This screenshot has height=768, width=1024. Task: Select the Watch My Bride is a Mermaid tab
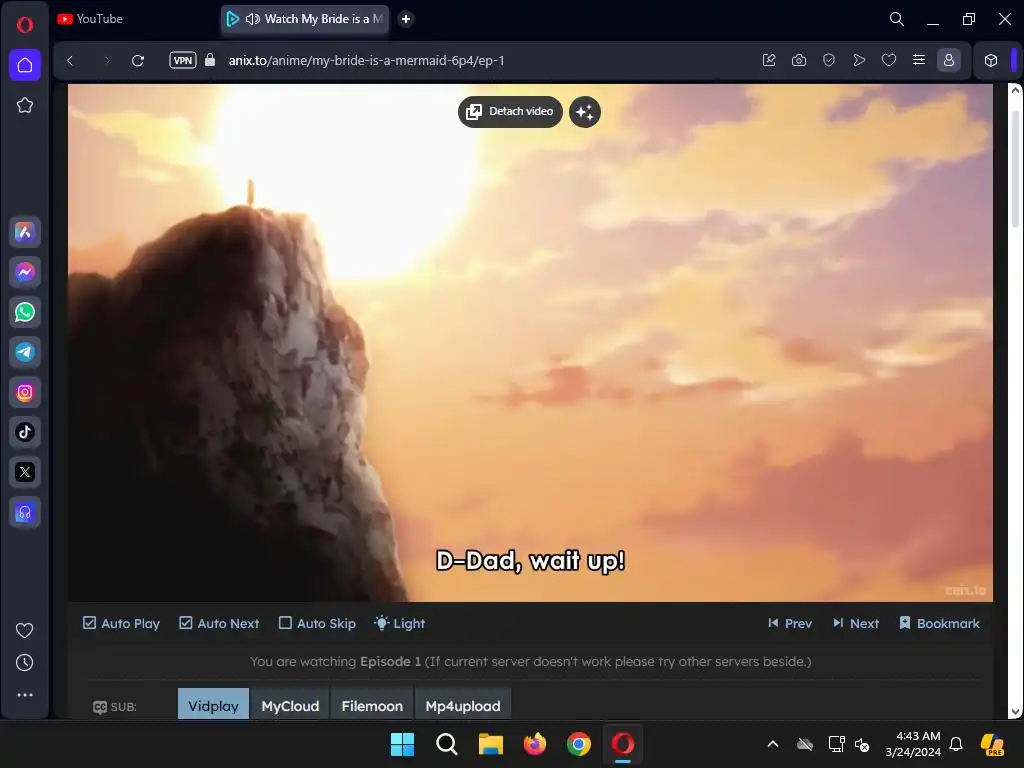[306, 19]
